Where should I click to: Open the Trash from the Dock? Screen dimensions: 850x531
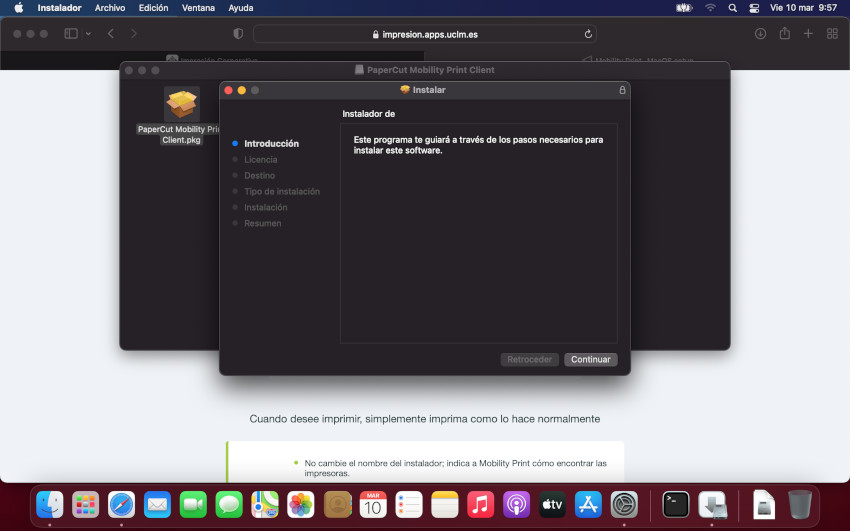[800, 504]
